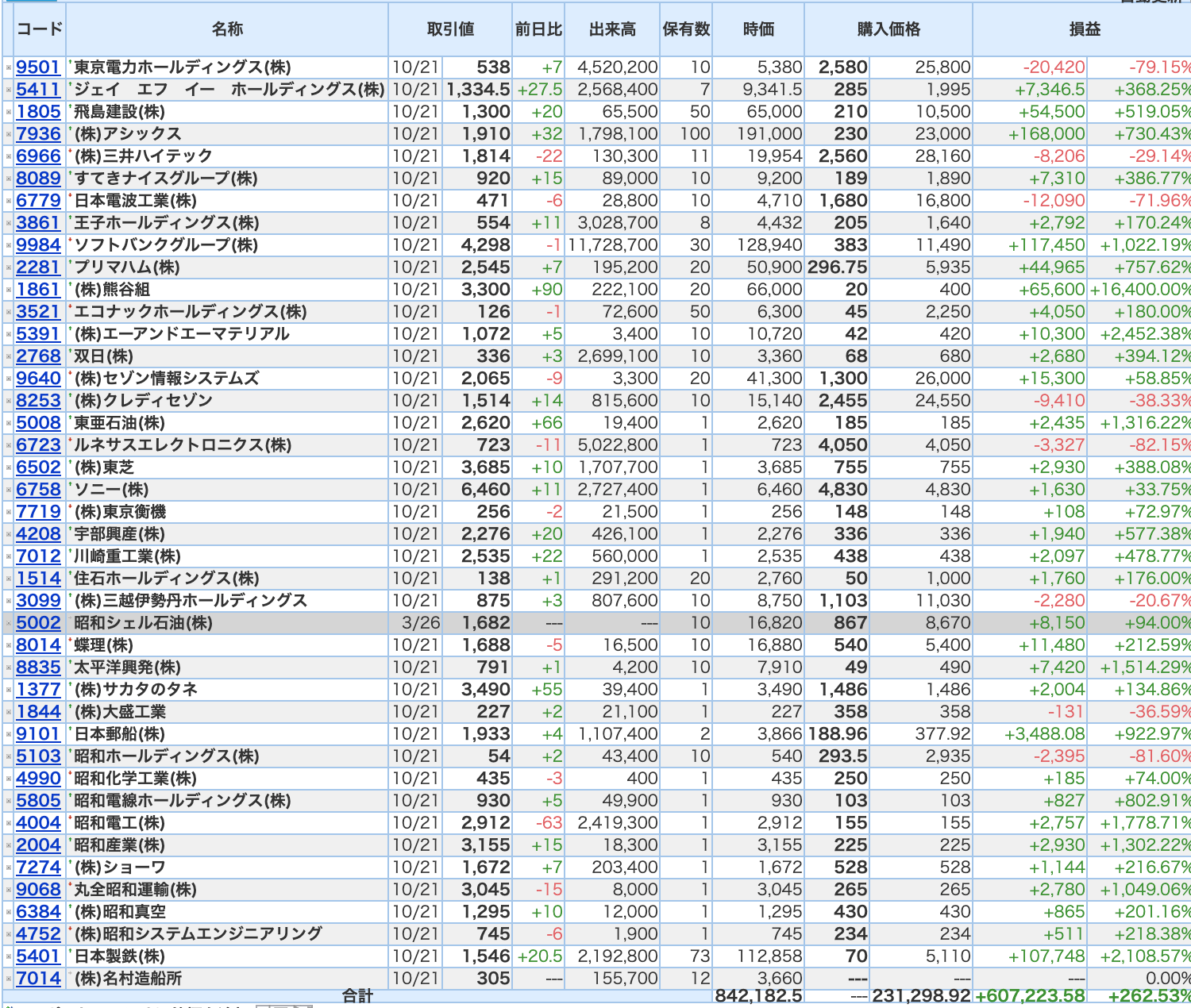Follow the 7936 code link
This screenshot has width=1191, height=1008.
(38, 134)
